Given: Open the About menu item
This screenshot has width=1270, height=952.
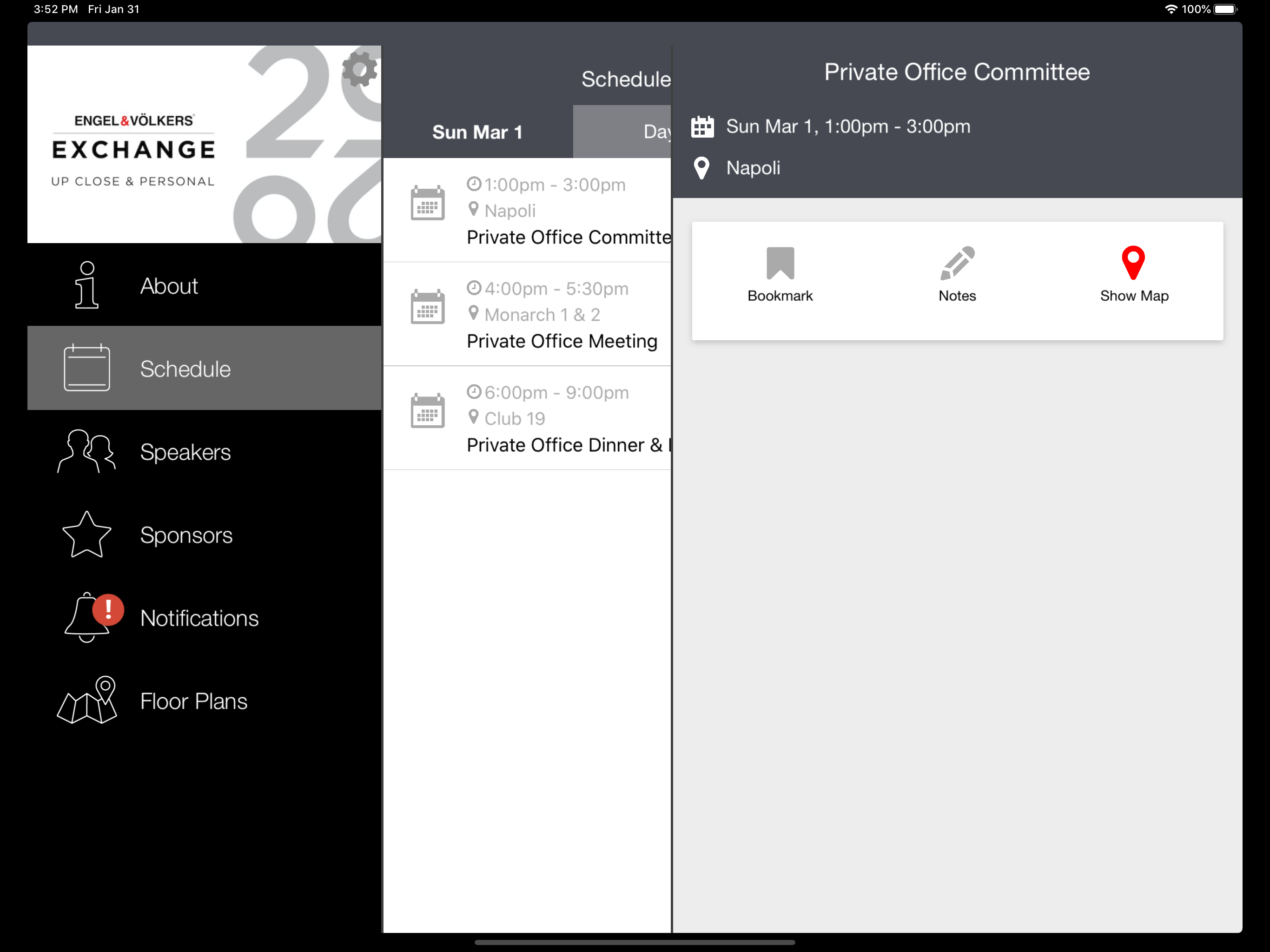Looking at the screenshot, I should point(205,285).
